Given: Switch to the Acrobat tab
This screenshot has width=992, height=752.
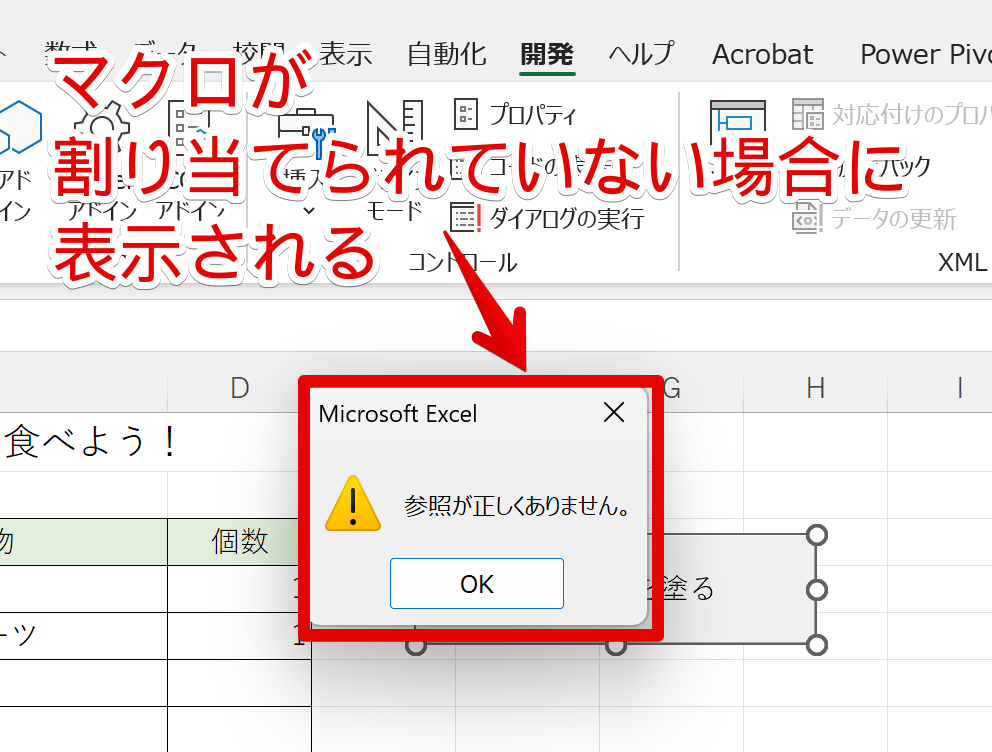Looking at the screenshot, I should tap(762, 54).
